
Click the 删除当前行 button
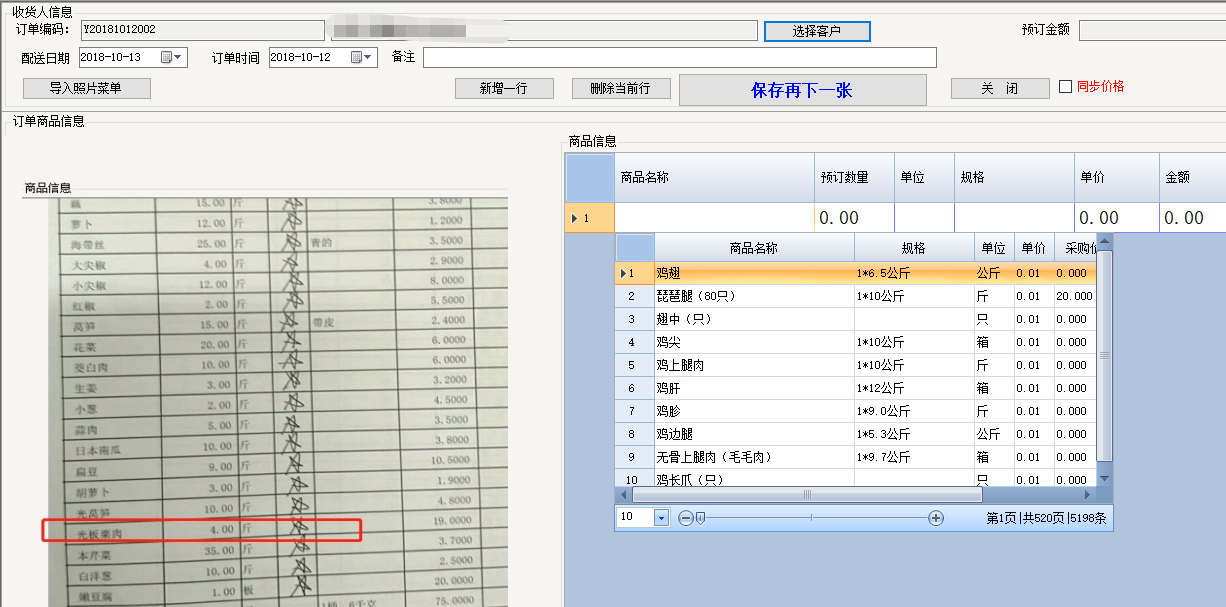[621, 88]
